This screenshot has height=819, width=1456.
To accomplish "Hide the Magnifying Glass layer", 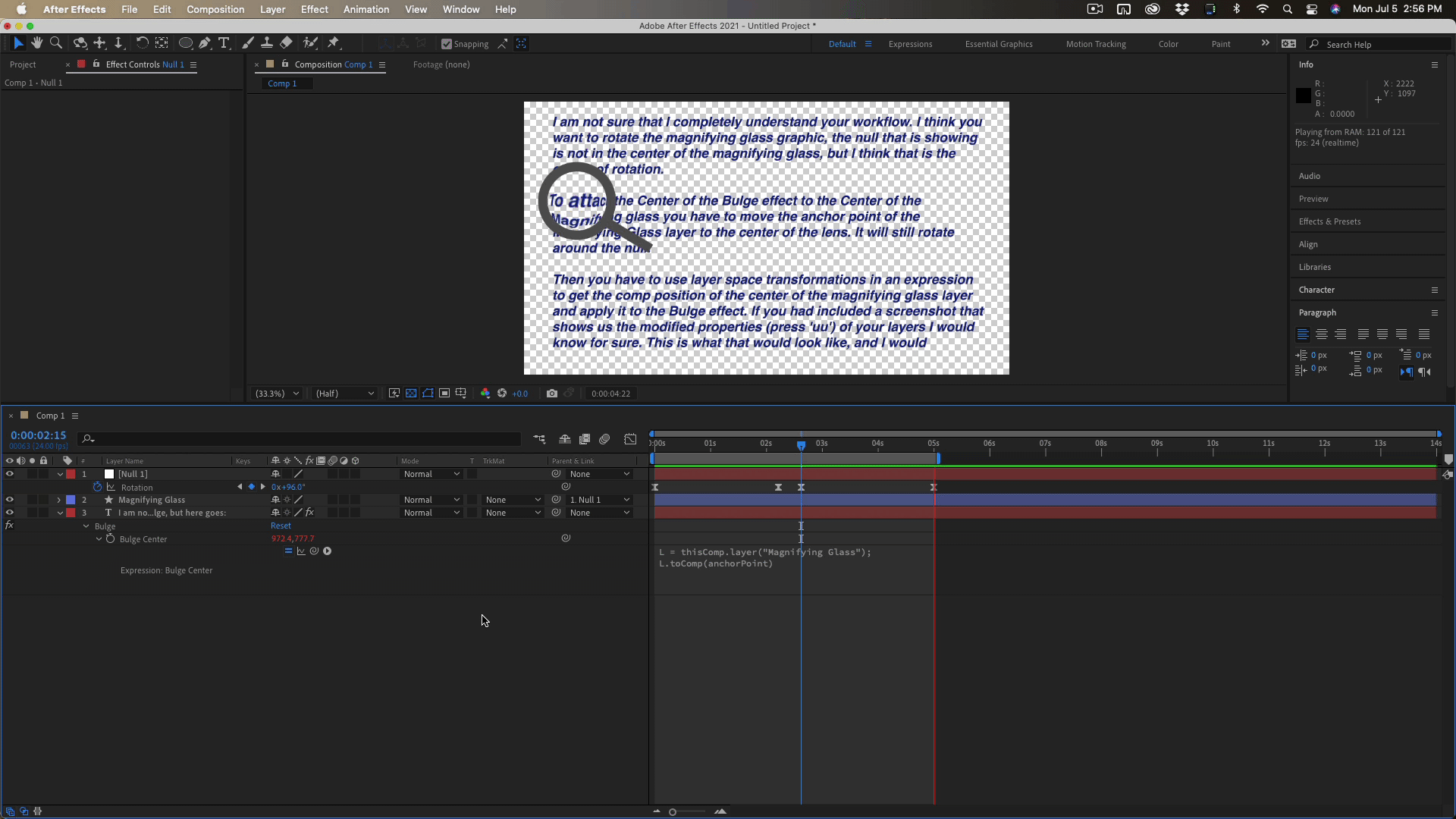I will (x=10, y=500).
